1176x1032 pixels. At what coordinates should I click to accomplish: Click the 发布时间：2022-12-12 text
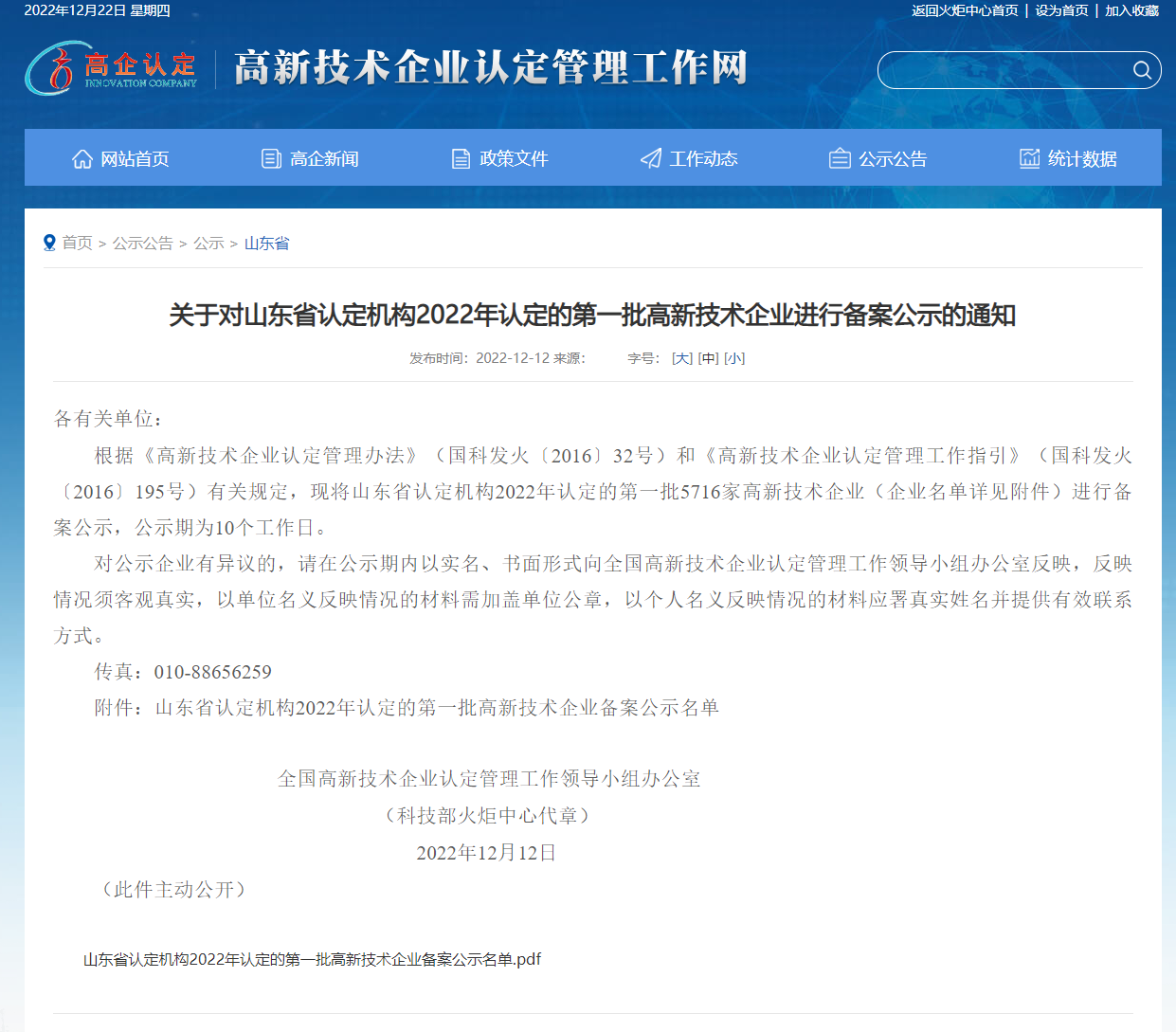pos(479,358)
